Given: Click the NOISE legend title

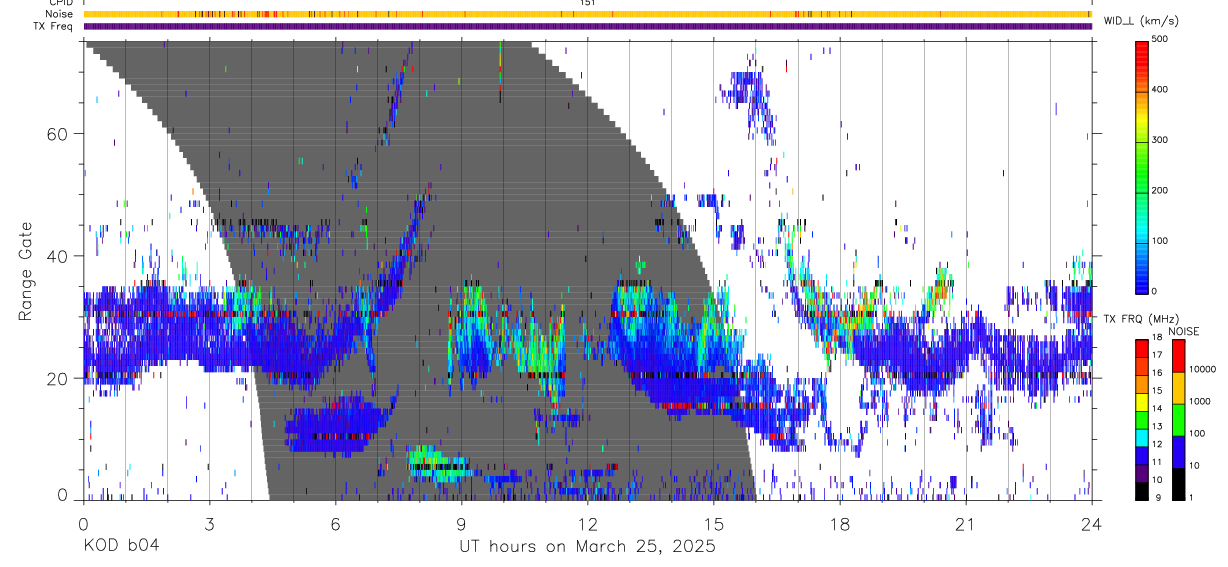Looking at the screenshot, I should click(1185, 331).
